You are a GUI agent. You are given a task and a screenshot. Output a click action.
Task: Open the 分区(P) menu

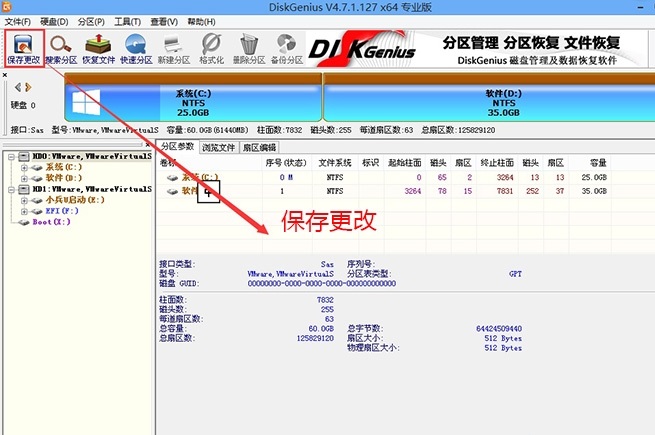91,22
